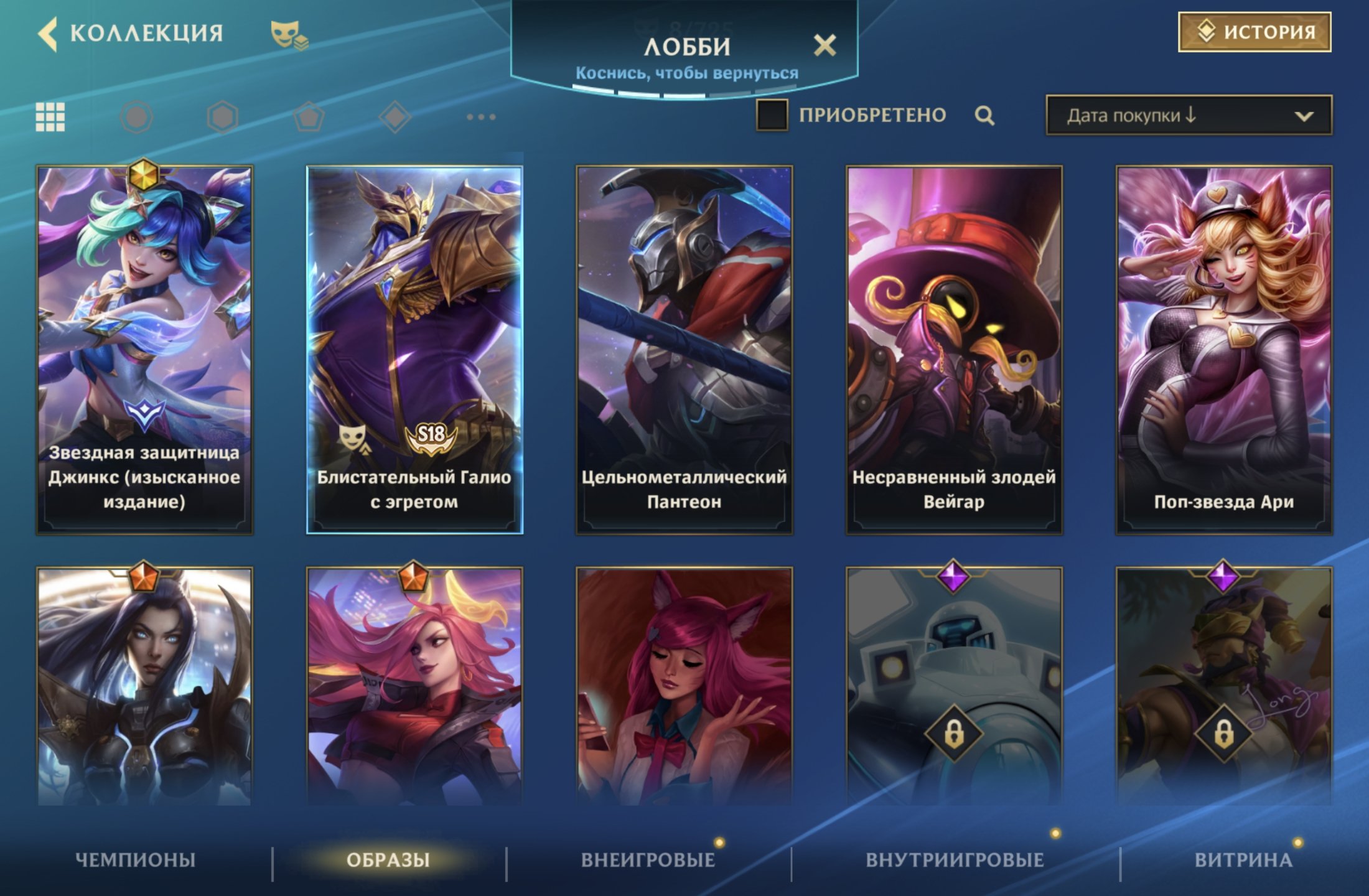Expand the Дата покупки sort dropdown
Screen dimensions: 1369x896
click(1189, 115)
